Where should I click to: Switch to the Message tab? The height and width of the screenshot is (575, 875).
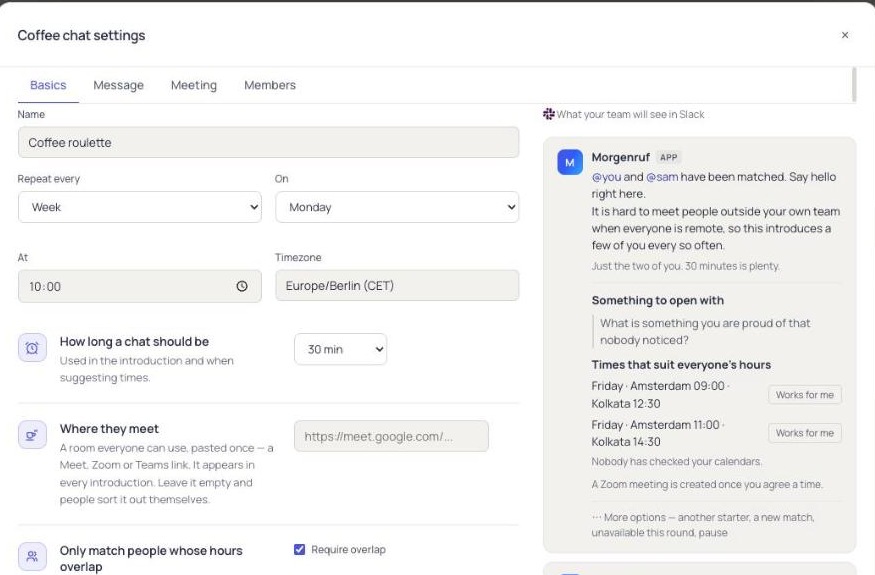[118, 85]
